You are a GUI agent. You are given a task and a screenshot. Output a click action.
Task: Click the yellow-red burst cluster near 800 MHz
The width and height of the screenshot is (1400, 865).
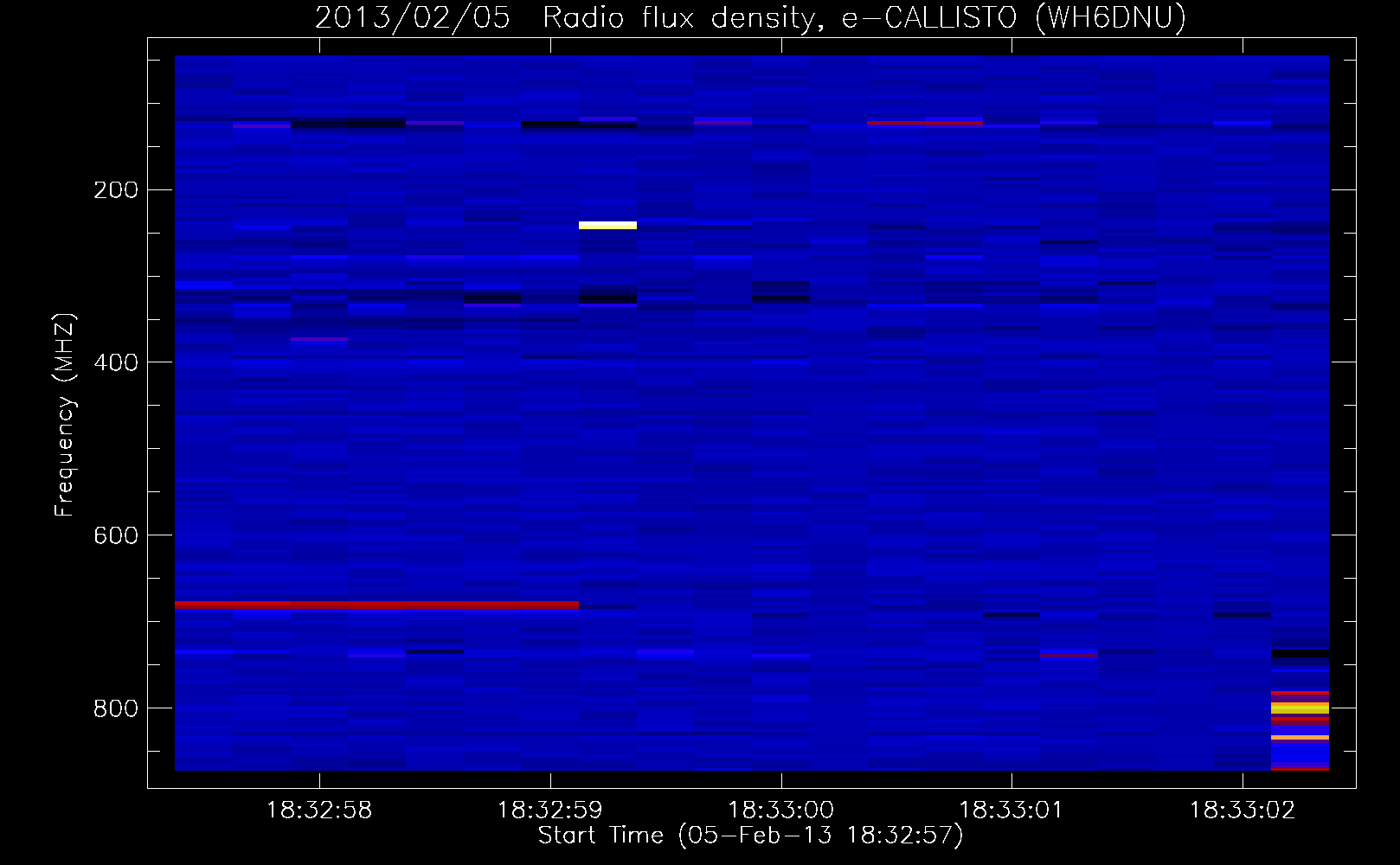pos(1300,708)
